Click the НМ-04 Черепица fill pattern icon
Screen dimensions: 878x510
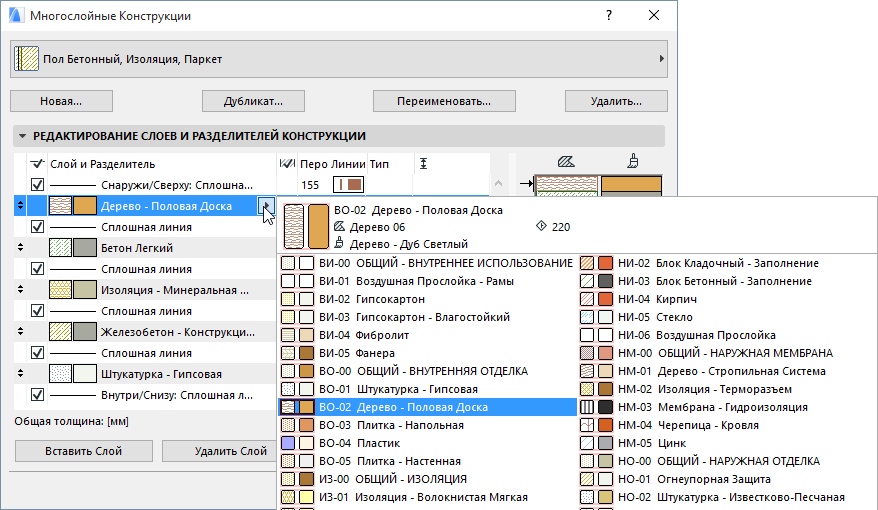(x=587, y=425)
